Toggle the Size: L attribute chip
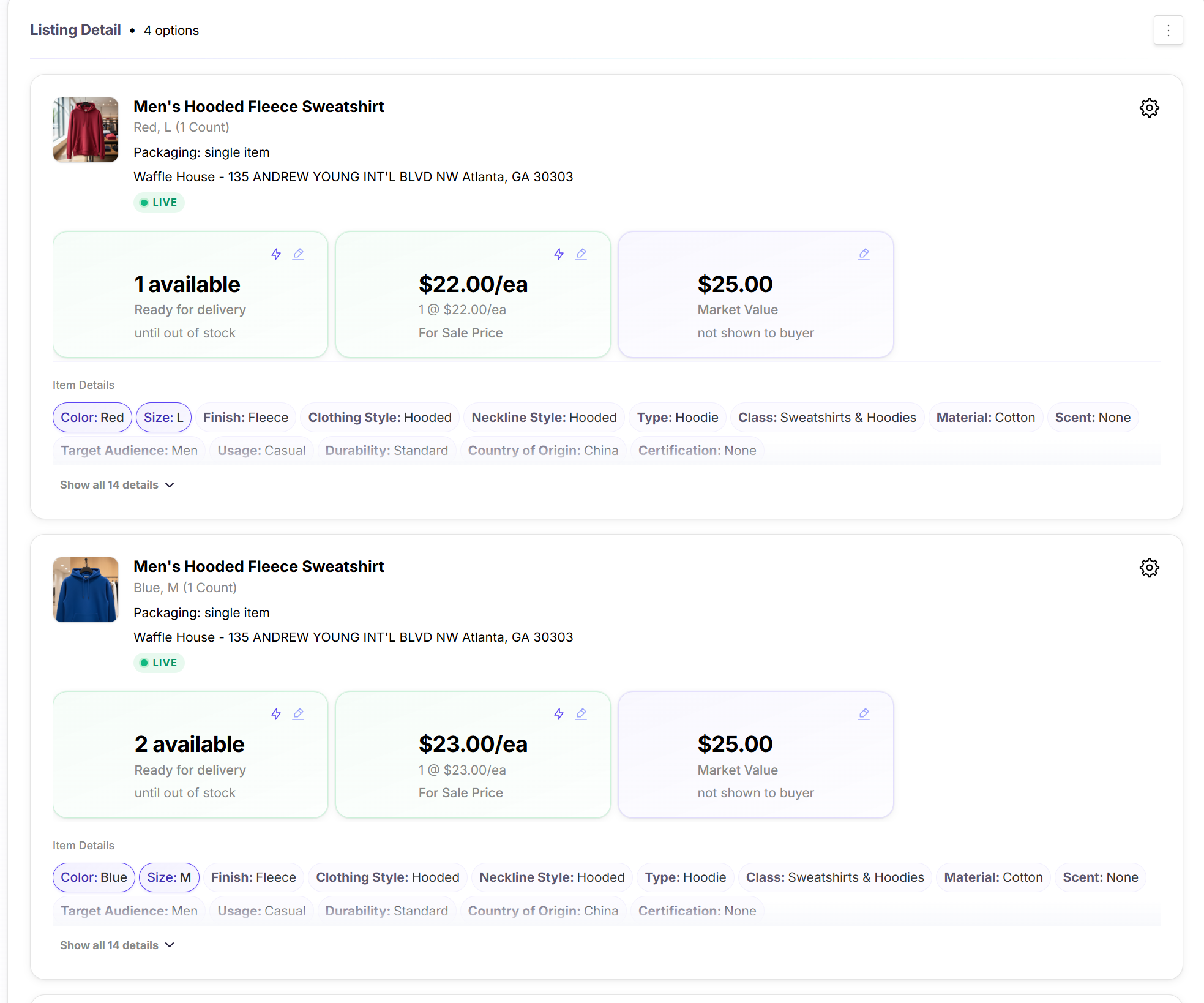Viewport: 1204px width, 1003px height. [x=163, y=417]
